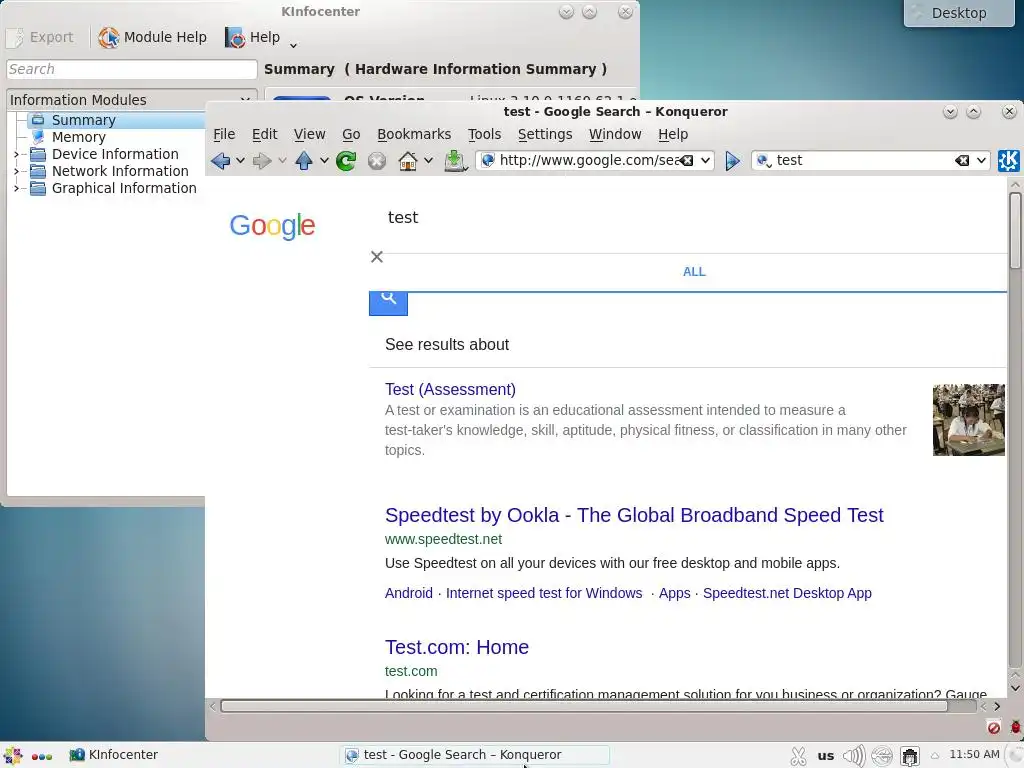Open Up-level dropdown arrow
Screen dimensions: 1024x768
[x=324, y=161]
